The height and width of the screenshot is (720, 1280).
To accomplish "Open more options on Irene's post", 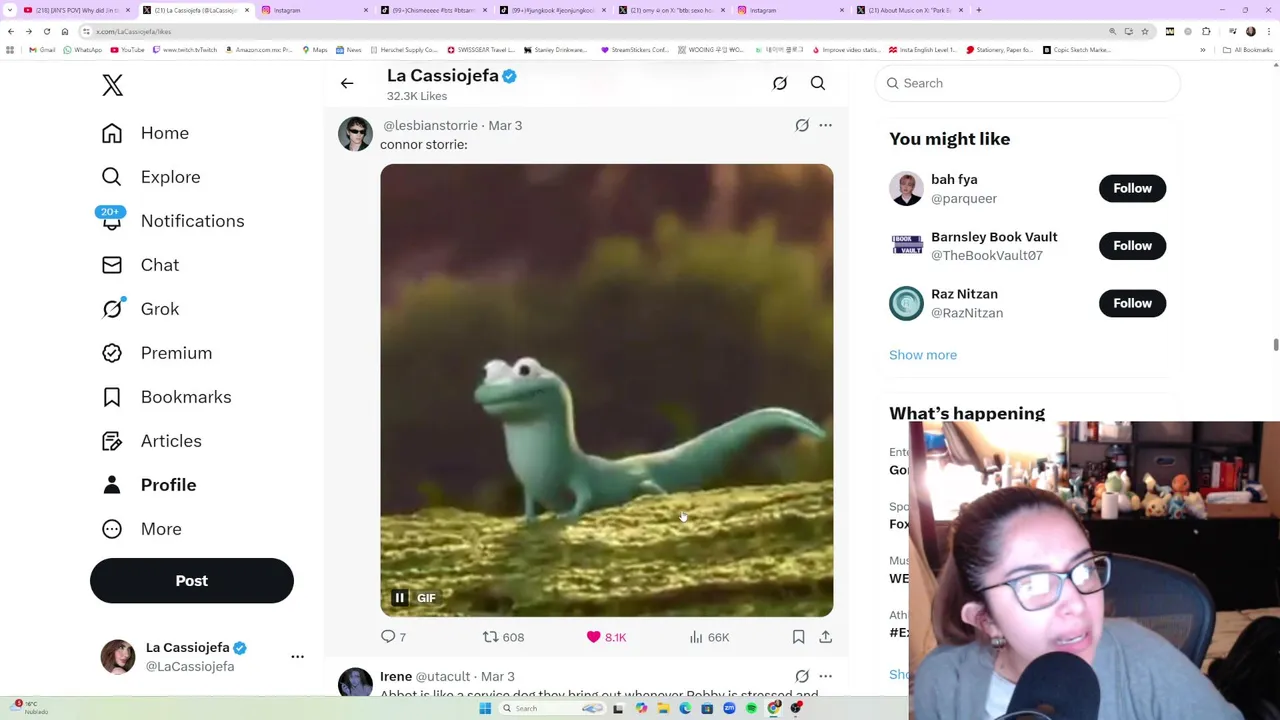I will pos(825,677).
